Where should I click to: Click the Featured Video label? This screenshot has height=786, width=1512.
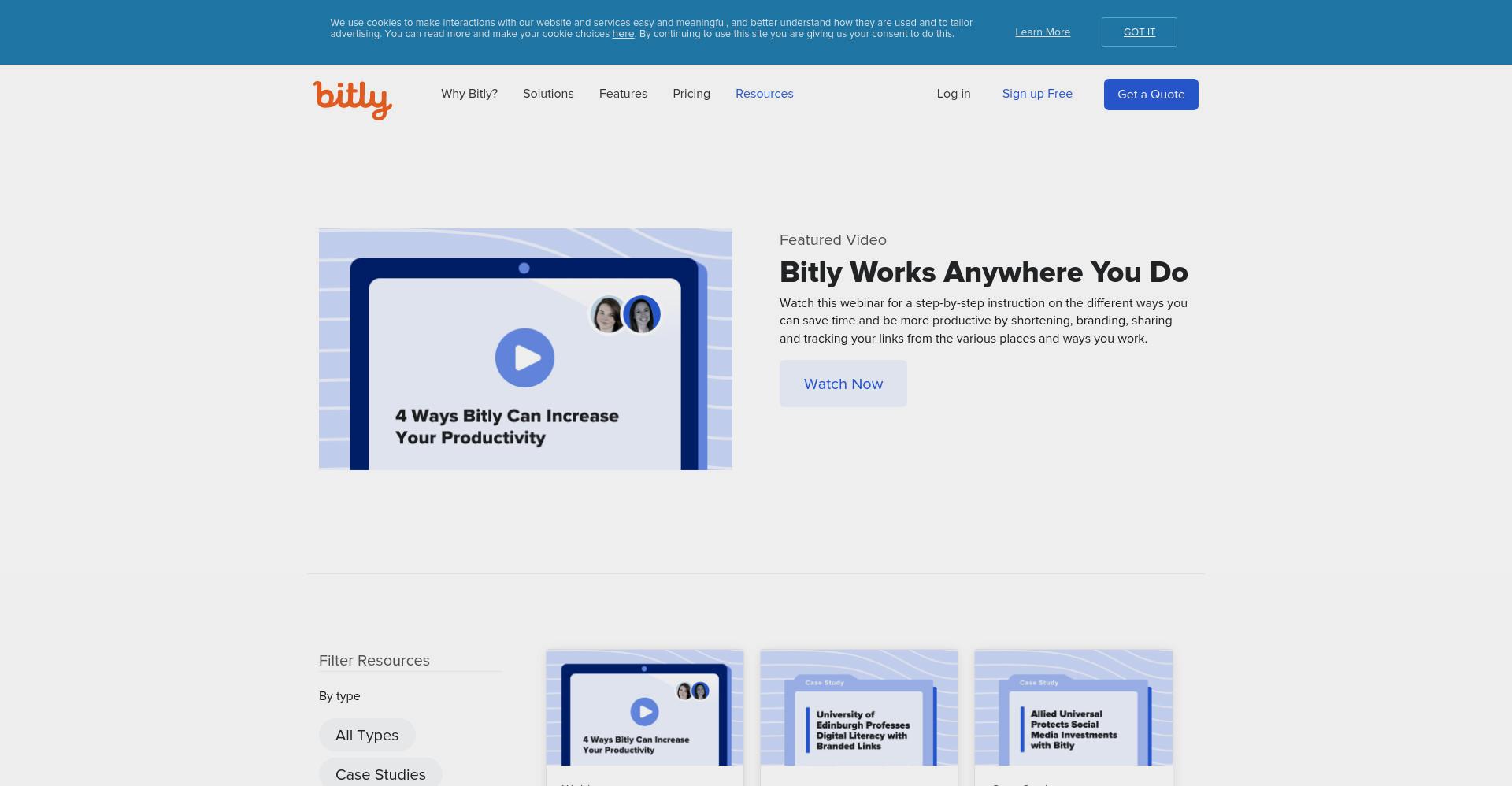pyautogui.click(x=833, y=240)
